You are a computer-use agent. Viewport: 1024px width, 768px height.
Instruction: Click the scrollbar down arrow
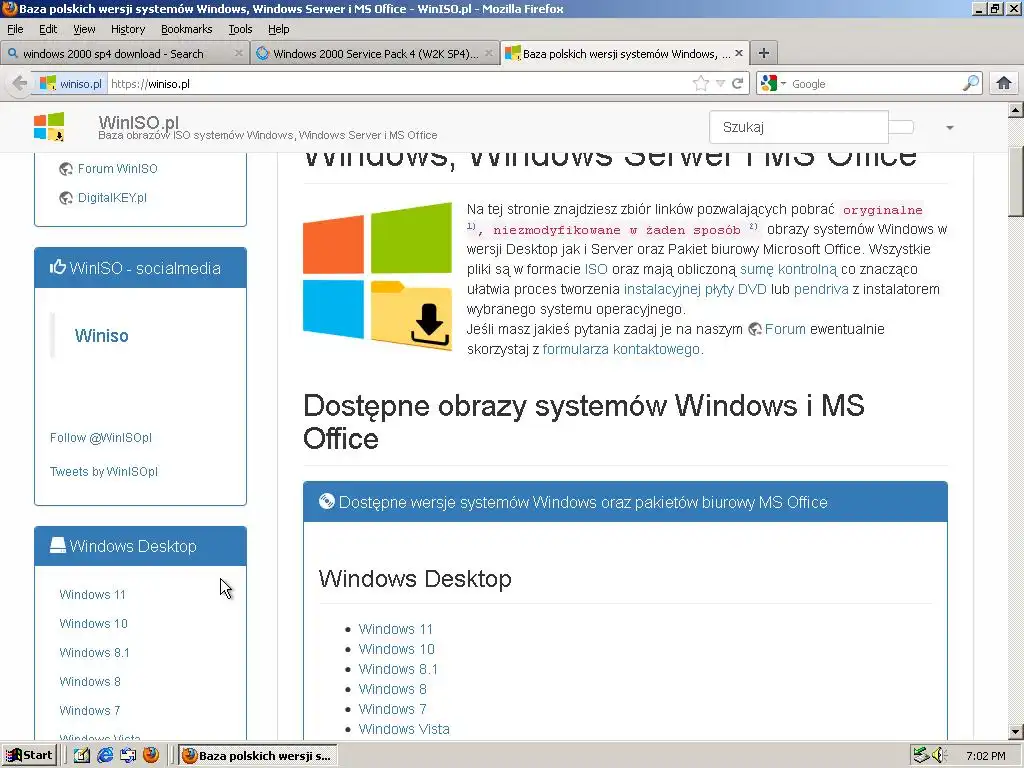click(1016, 732)
